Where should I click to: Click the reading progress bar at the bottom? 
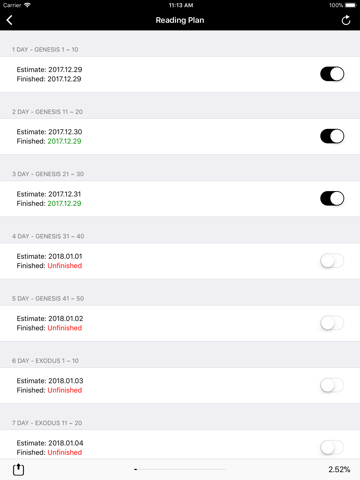coord(180,469)
